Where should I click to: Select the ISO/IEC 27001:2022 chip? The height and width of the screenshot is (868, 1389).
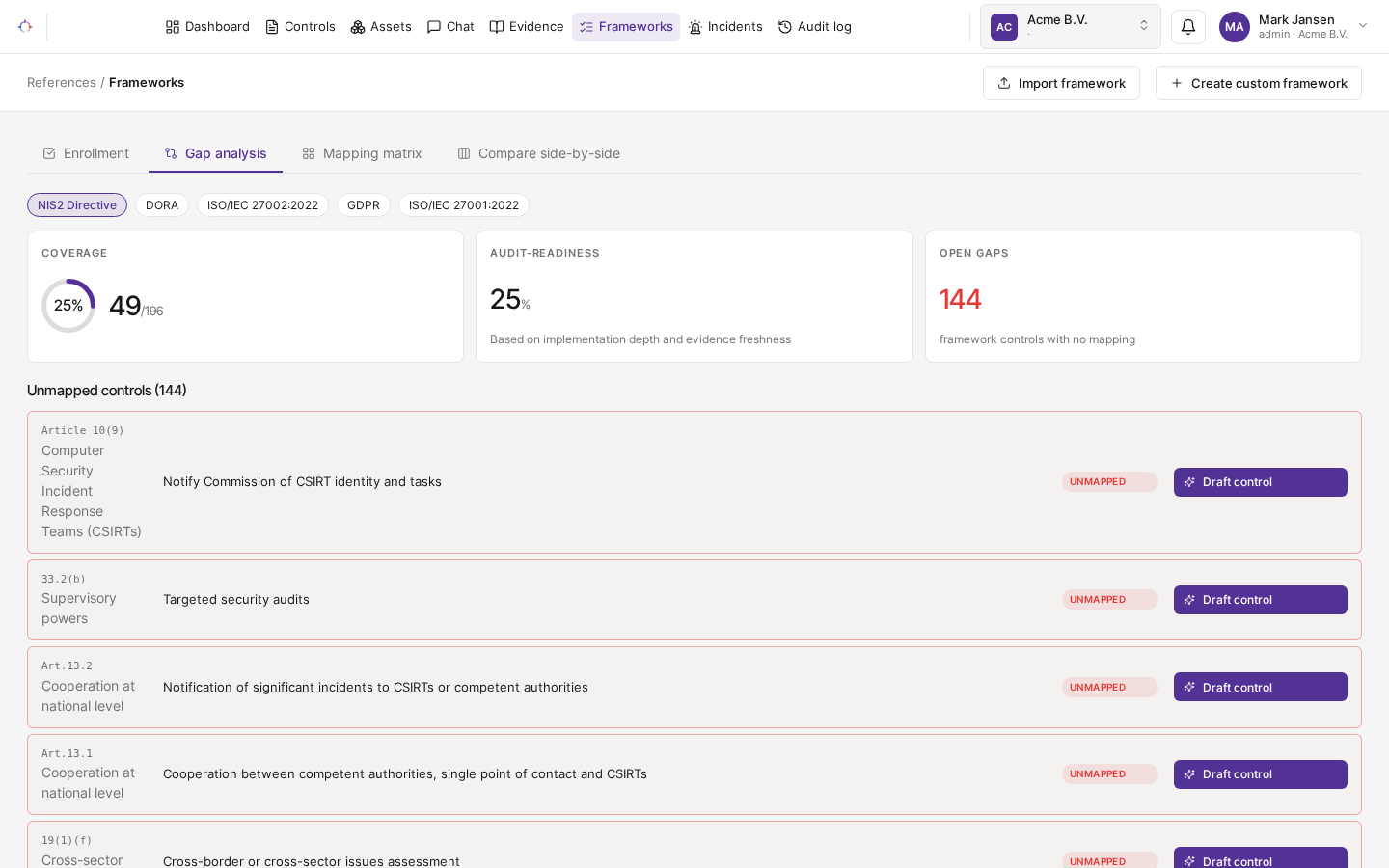(464, 205)
